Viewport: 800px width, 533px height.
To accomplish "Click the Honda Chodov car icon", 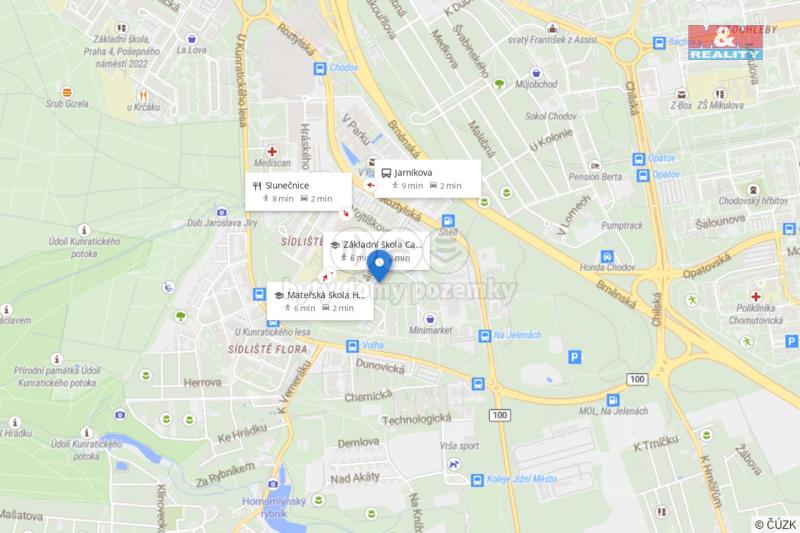I will [607, 256].
